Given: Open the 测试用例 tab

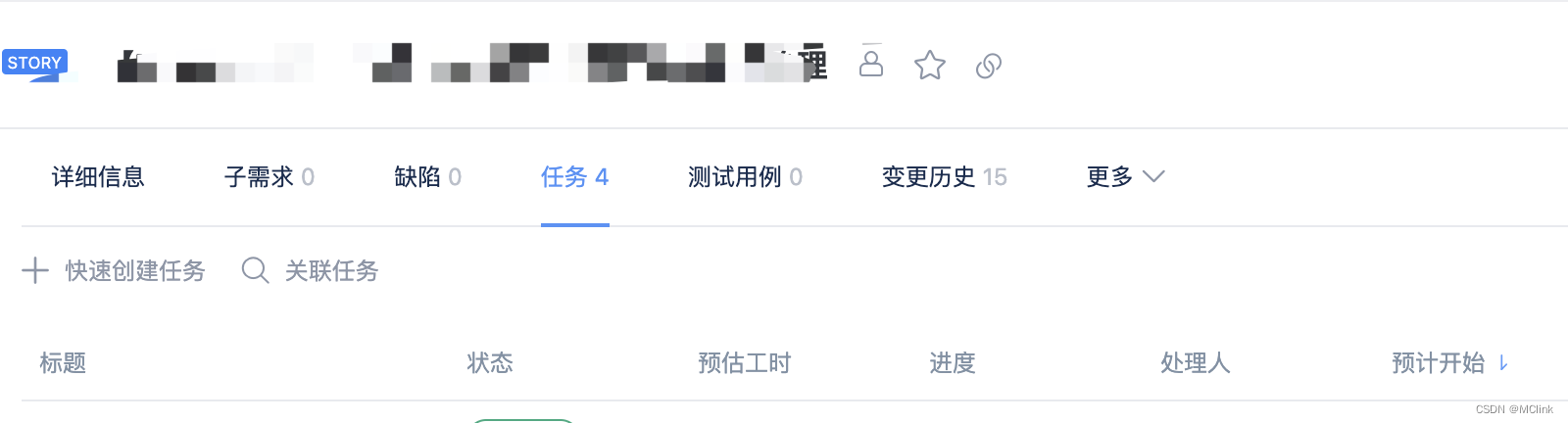Looking at the screenshot, I should pyautogui.click(x=745, y=176).
